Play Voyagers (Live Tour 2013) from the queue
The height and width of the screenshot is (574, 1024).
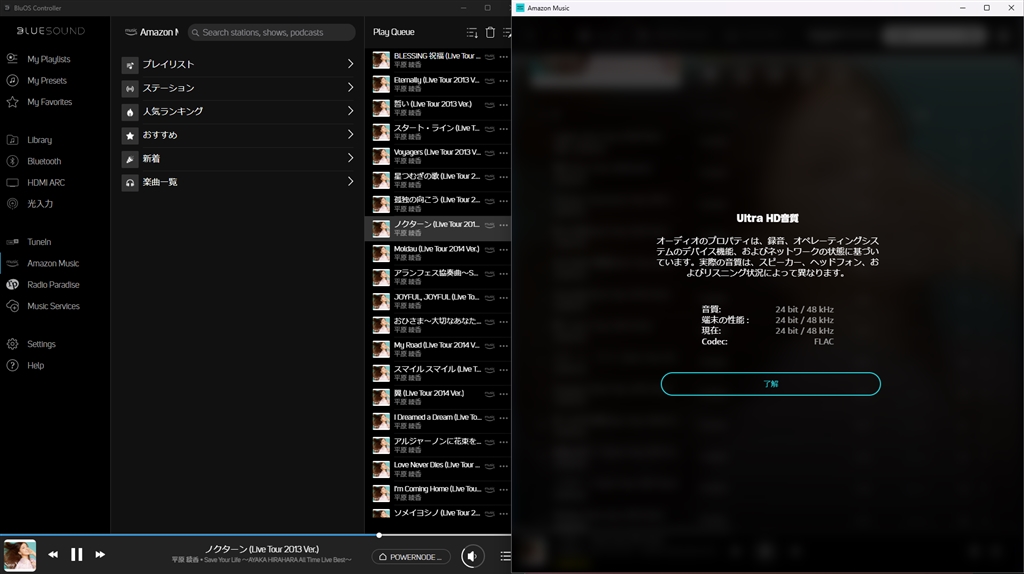(438, 155)
